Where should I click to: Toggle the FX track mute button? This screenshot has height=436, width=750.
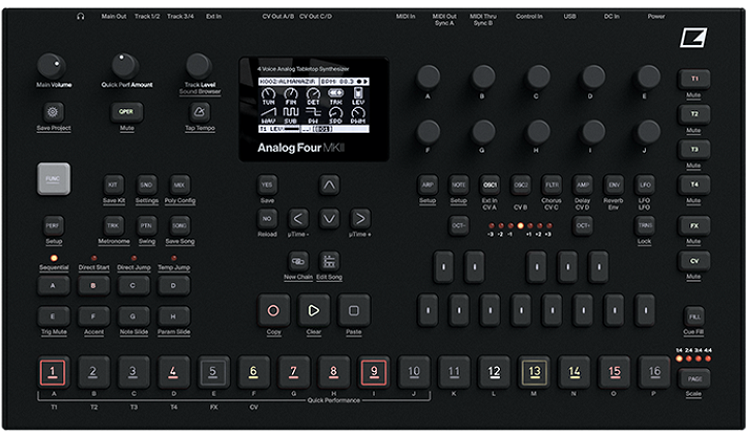point(692,224)
